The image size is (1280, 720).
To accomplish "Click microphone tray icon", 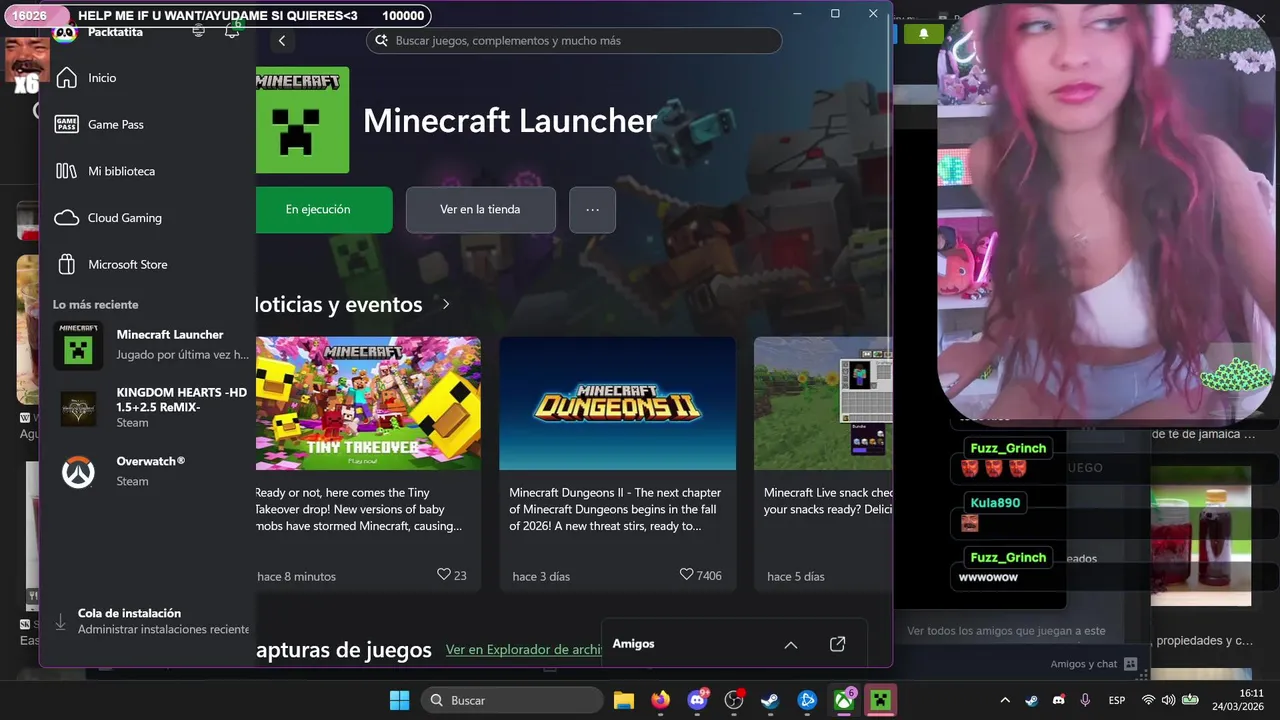I will click(1085, 700).
